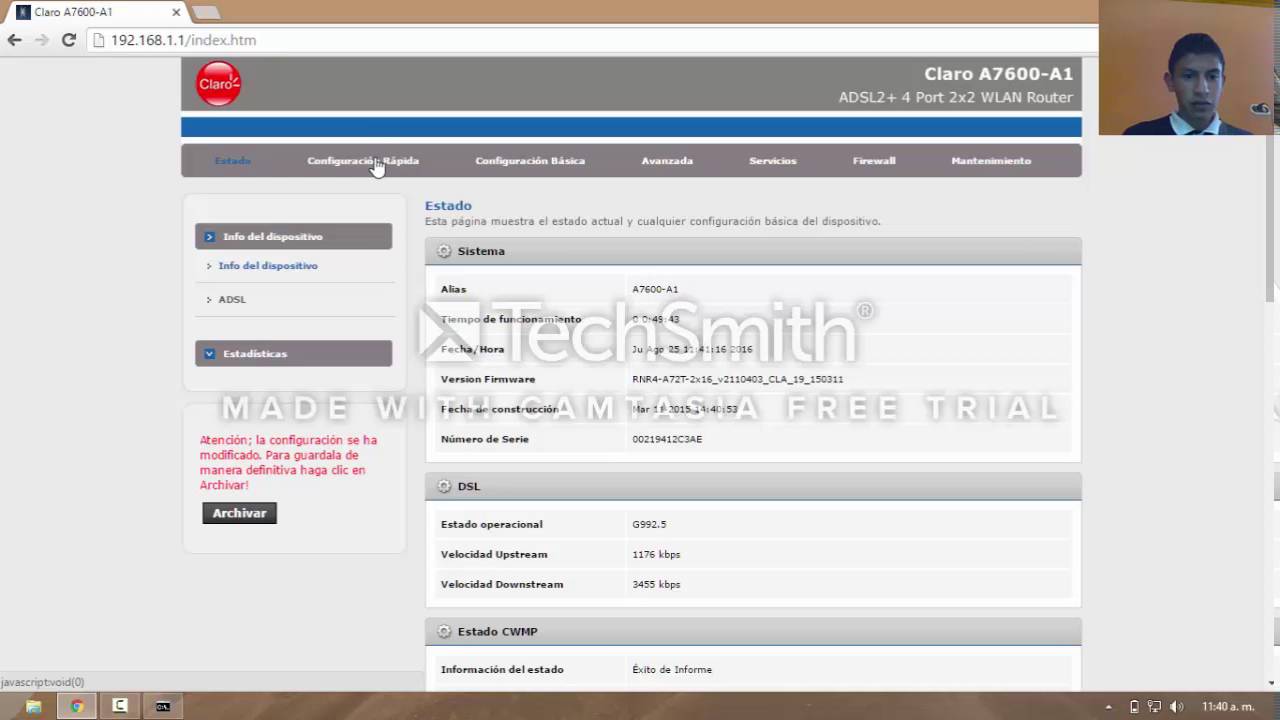Image resolution: width=1280 pixels, height=720 pixels.
Task: Click the Velocidad Downstream label
Action: click(502, 584)
